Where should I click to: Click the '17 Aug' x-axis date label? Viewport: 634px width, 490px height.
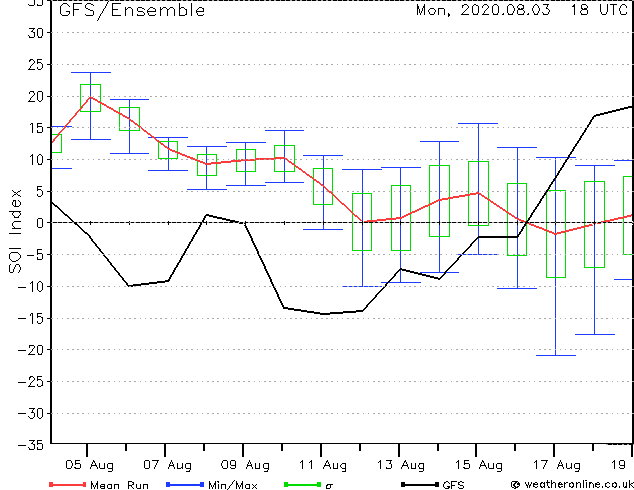tap(556, 465)
